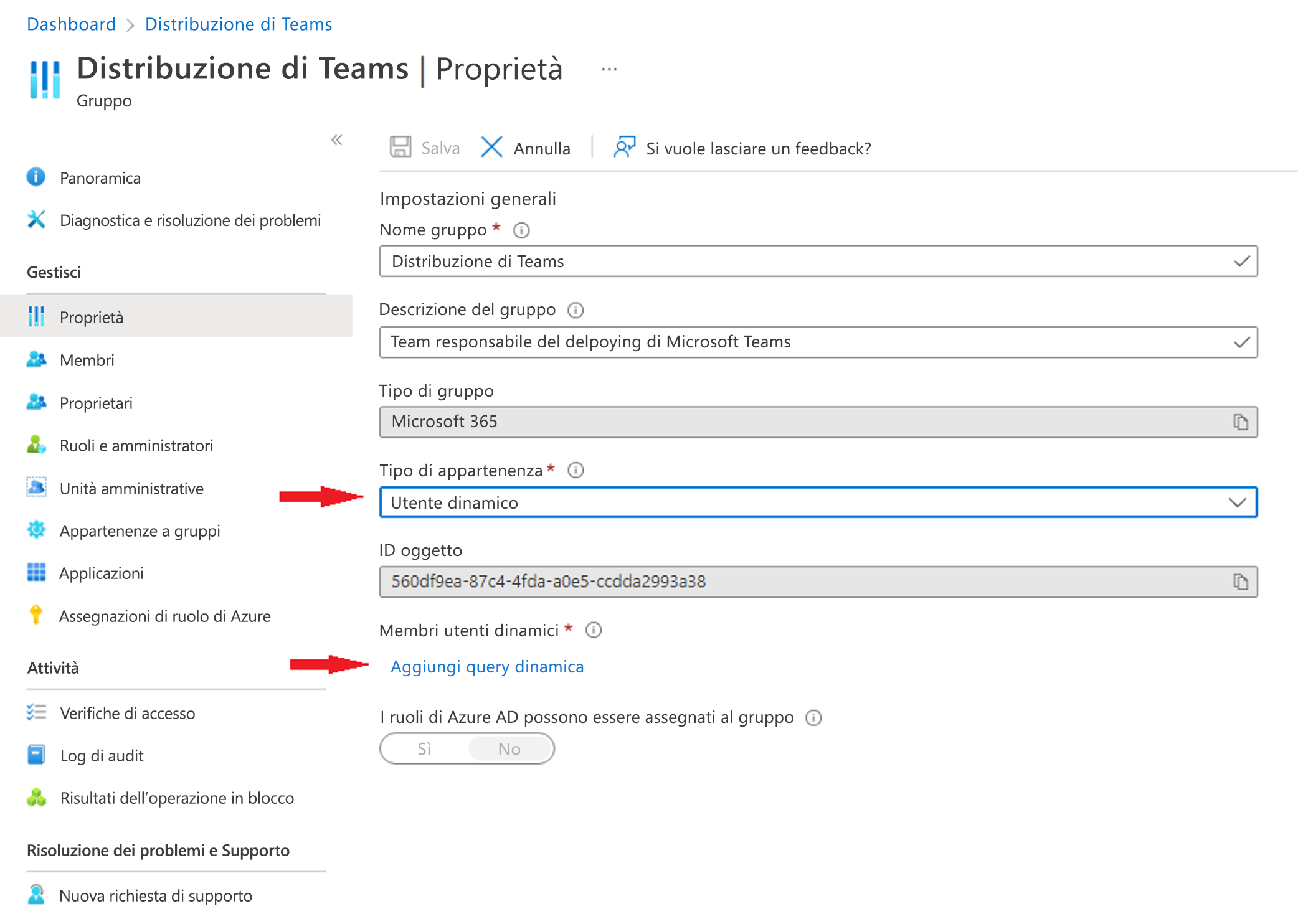Click the Risultati dell'operazione in blocco icon
The image size is (1298, 924).
point(36,798)
